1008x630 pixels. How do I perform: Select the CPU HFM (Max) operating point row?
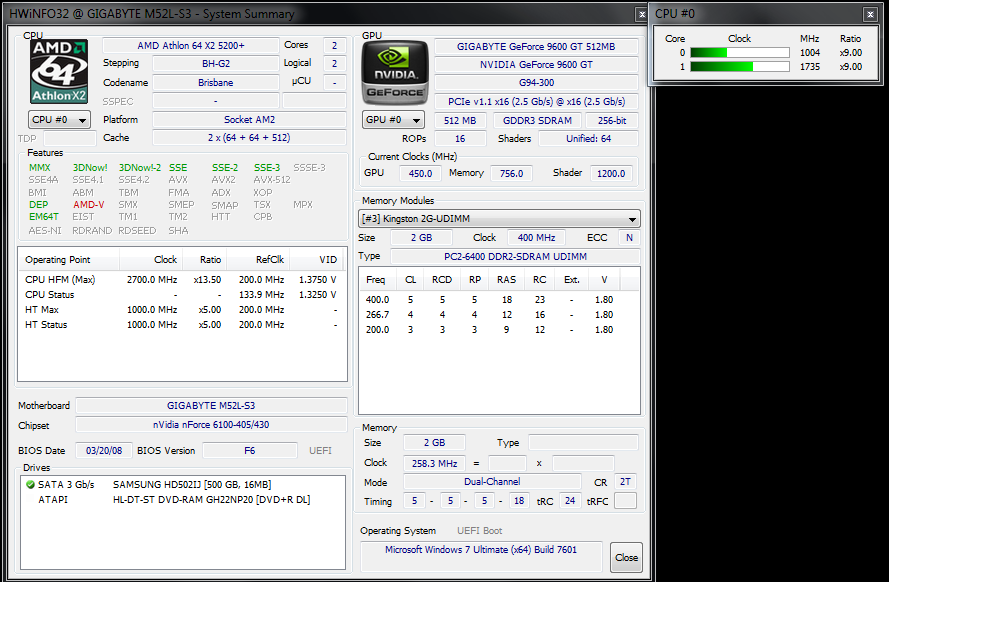click(182, 280)
